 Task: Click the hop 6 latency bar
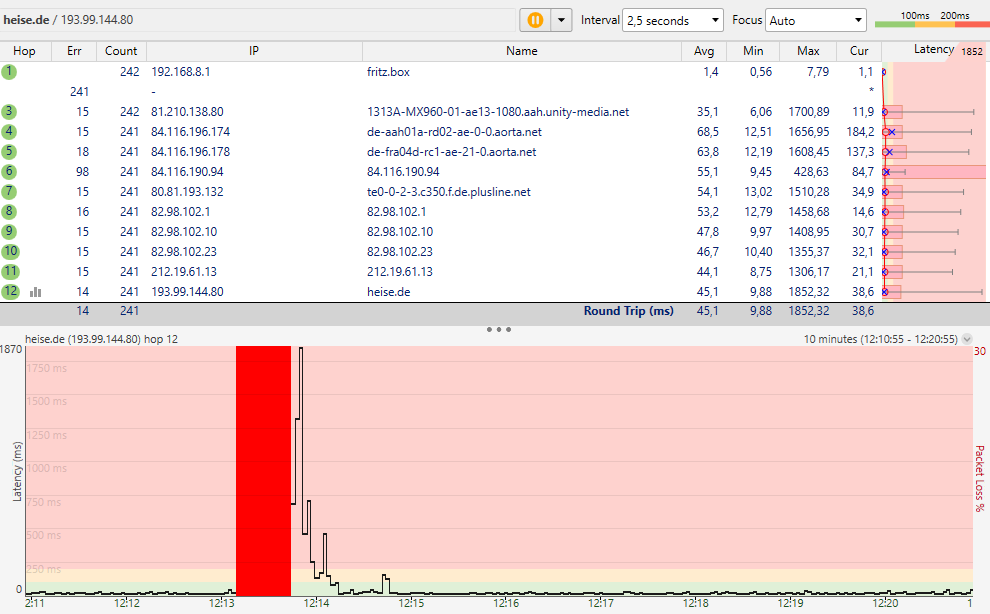click(936, 172)
